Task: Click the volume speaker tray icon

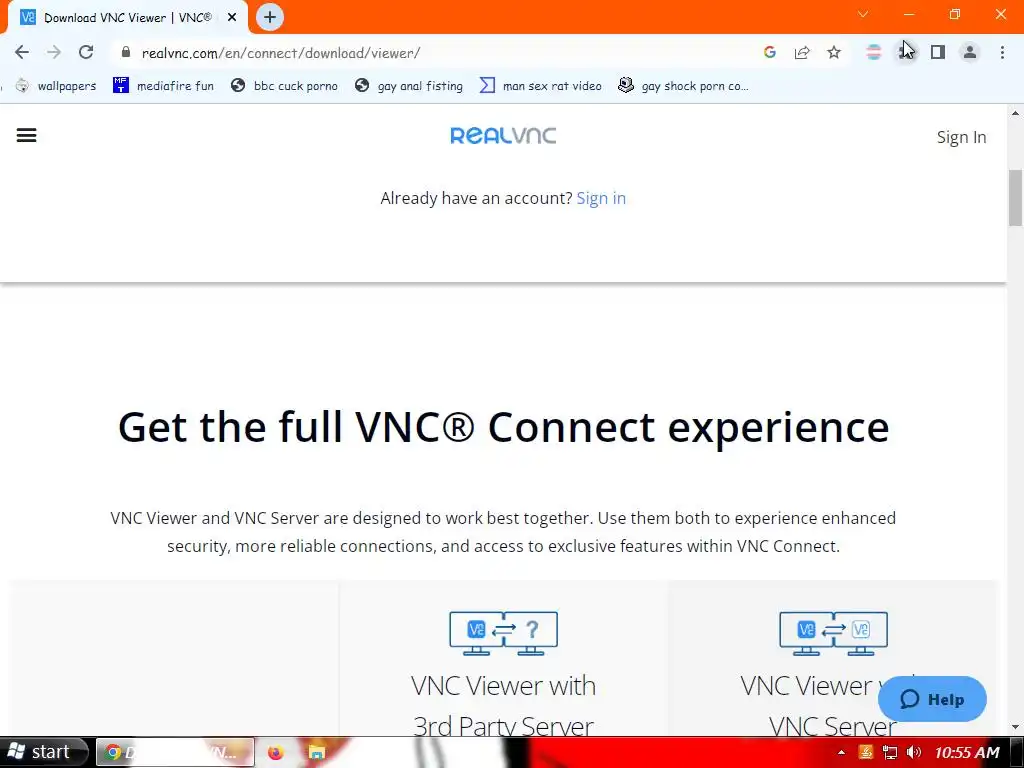Action: pos(914,752)
